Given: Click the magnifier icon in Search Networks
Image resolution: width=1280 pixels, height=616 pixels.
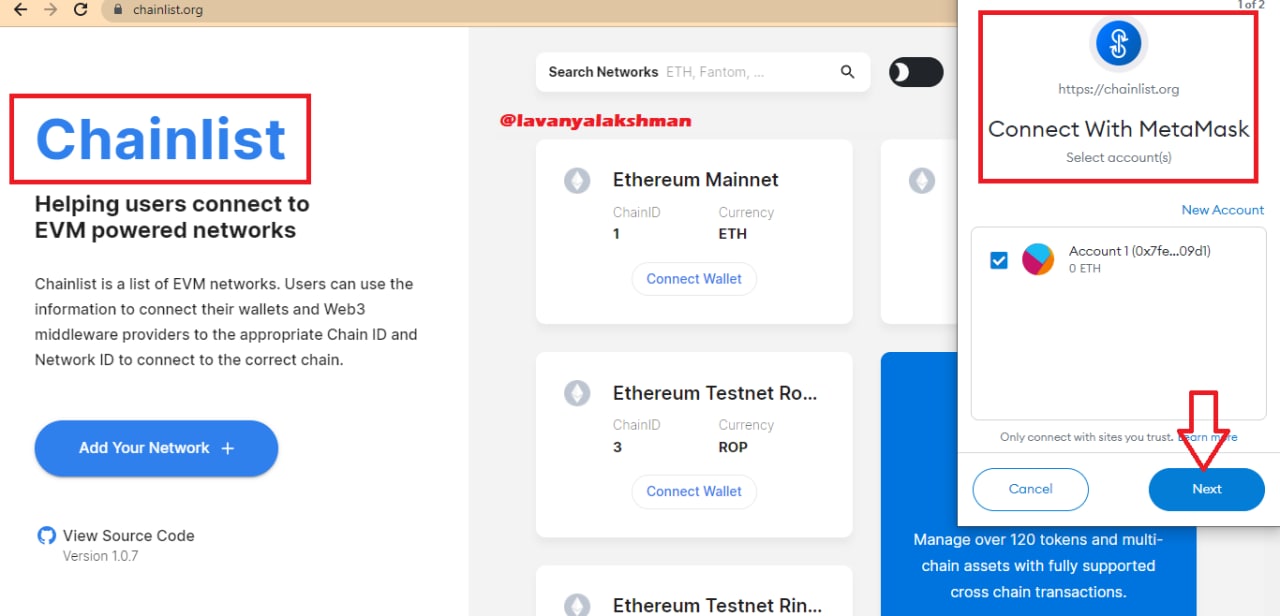Looking at the screenshot, I should (x=848, y=72).
